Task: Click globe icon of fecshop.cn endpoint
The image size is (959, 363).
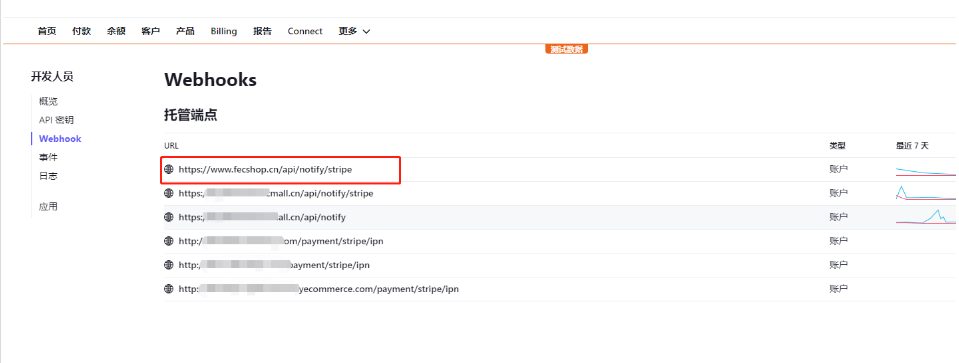Action: (x=169, y=169)
